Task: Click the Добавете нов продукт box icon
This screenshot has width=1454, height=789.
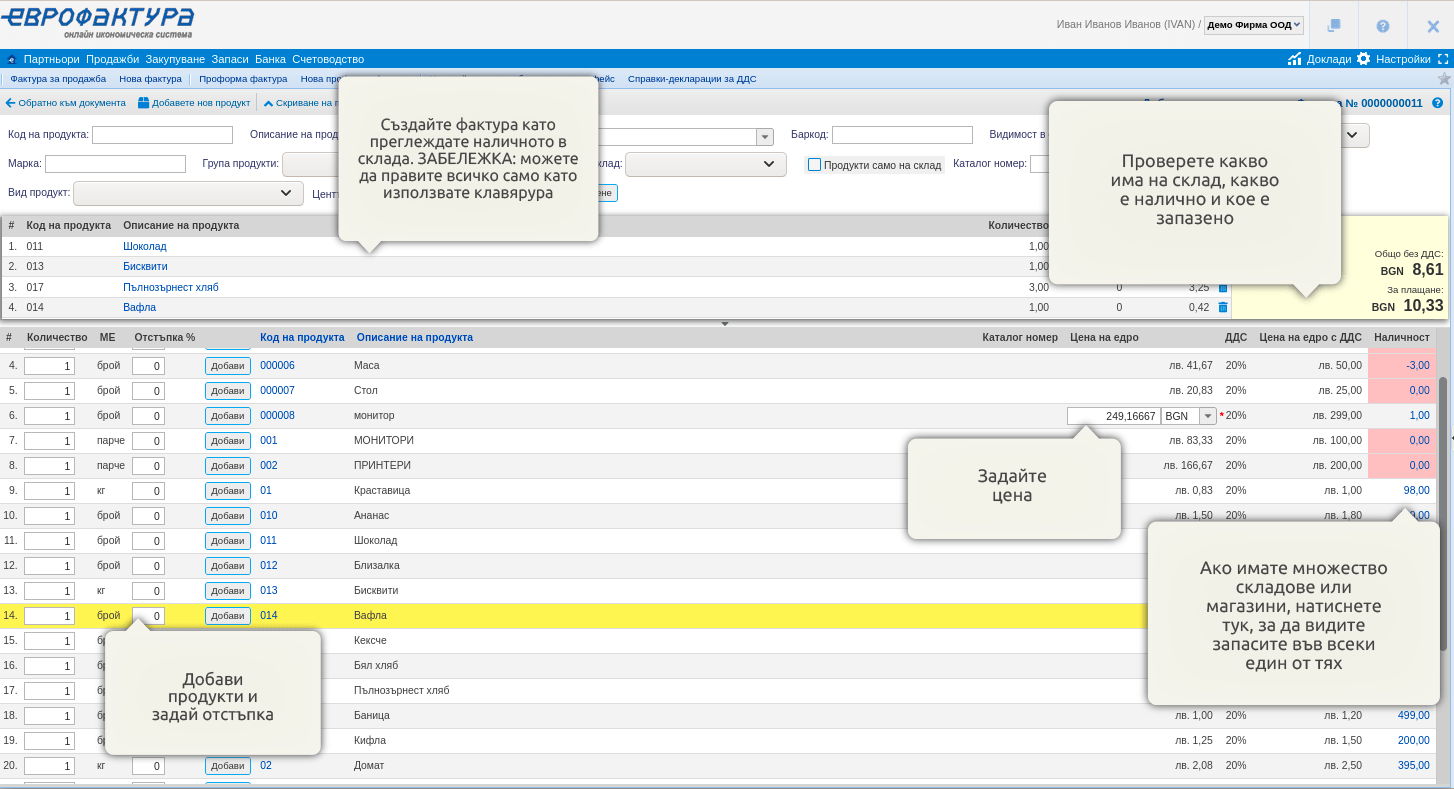Action: pyautogui.click(x=143, y=103)
